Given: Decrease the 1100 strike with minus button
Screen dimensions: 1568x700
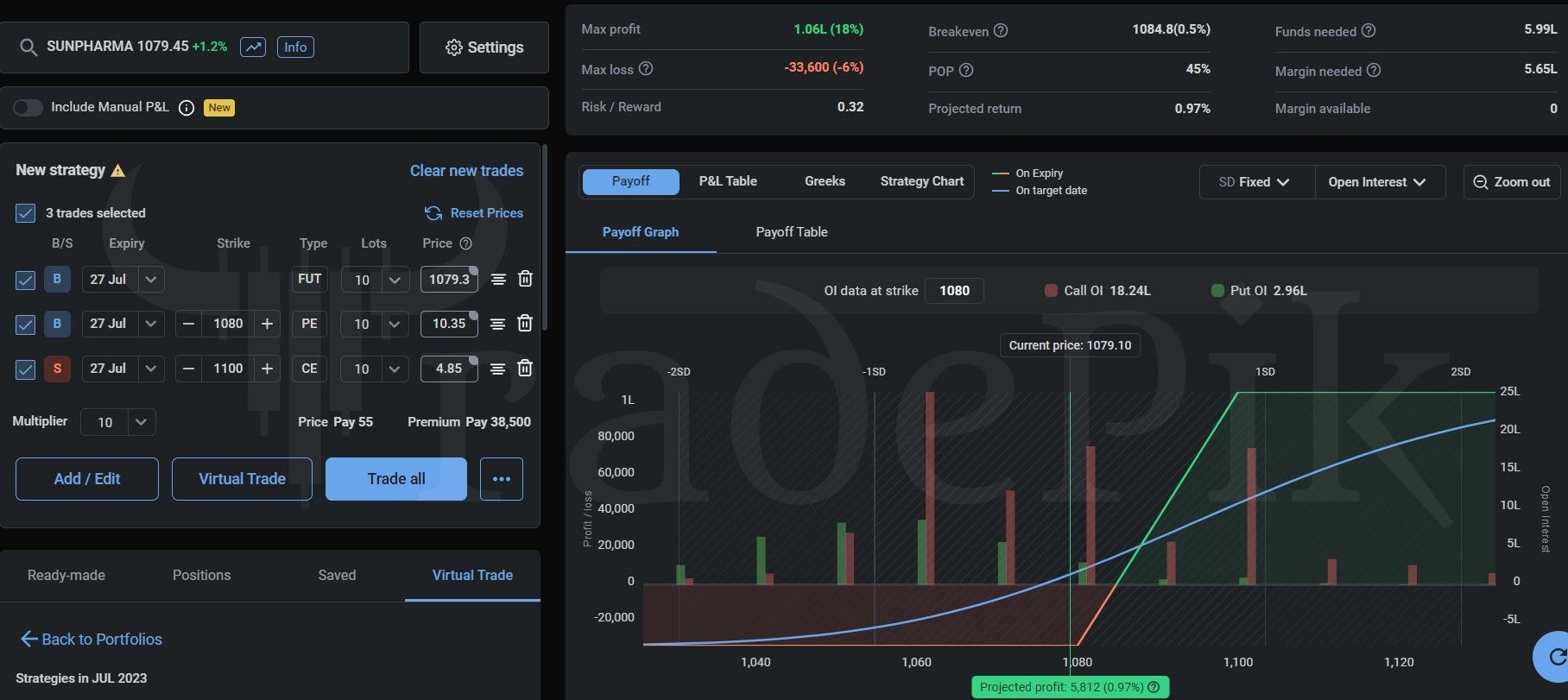Looking at the screenshot, I should click(188, 369).
